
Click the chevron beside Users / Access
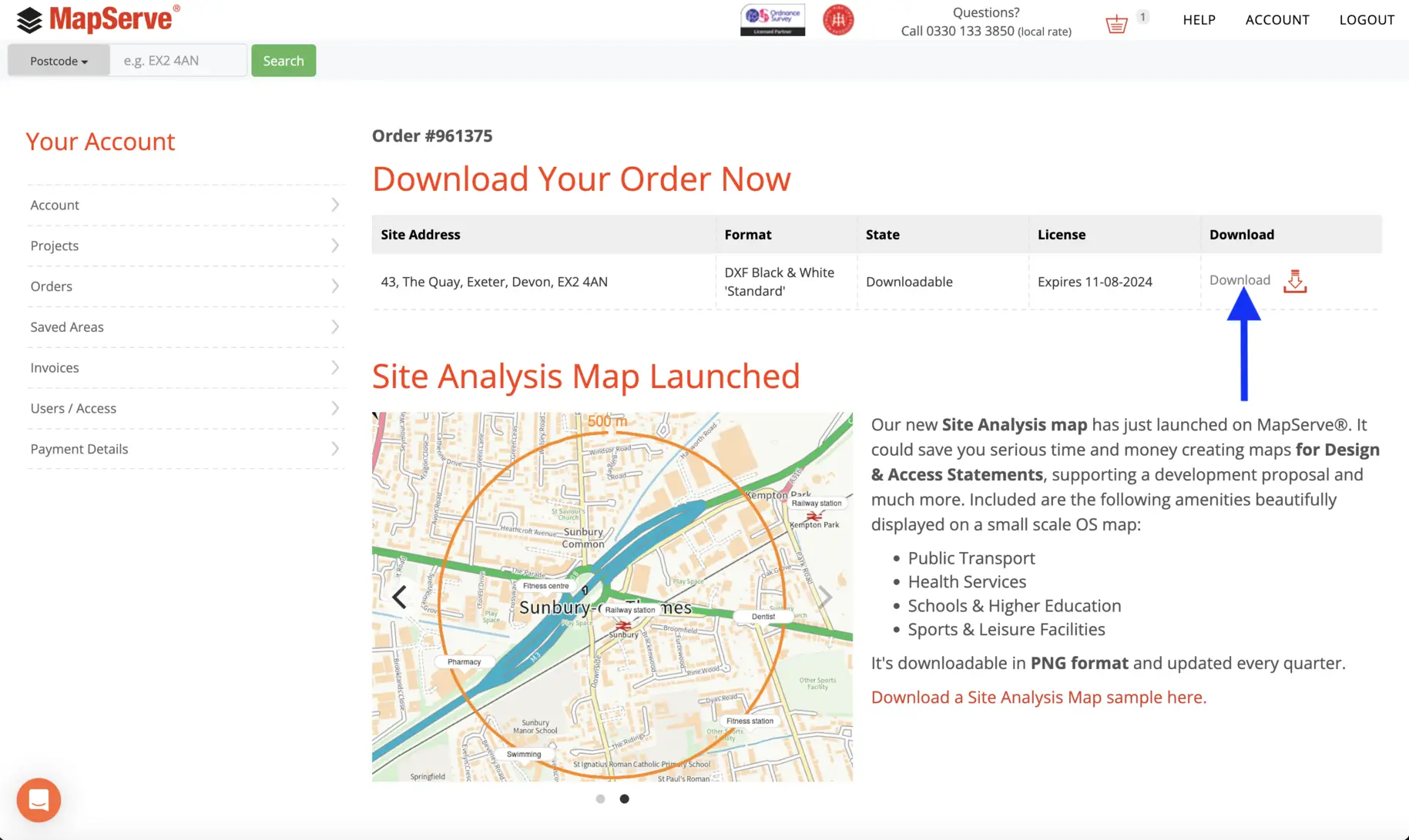(335, 409)
